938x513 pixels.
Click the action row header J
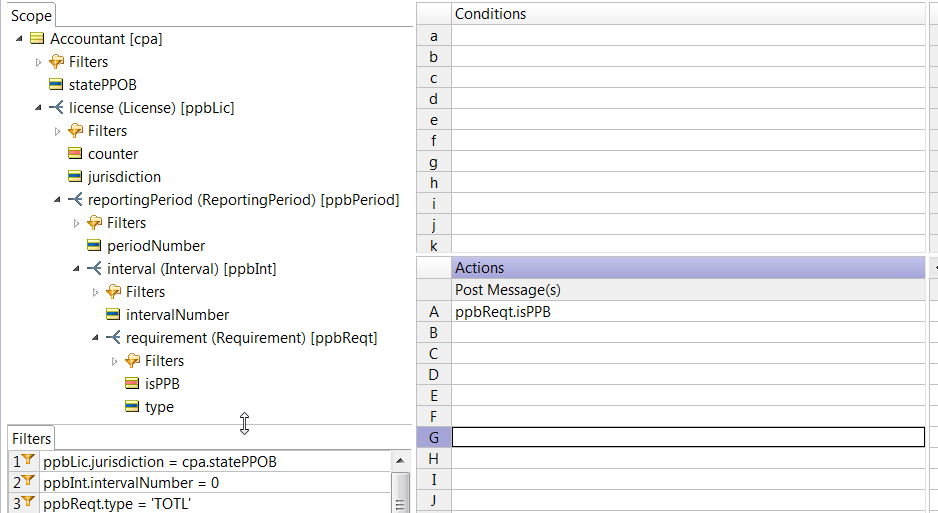tap(434, 500)
